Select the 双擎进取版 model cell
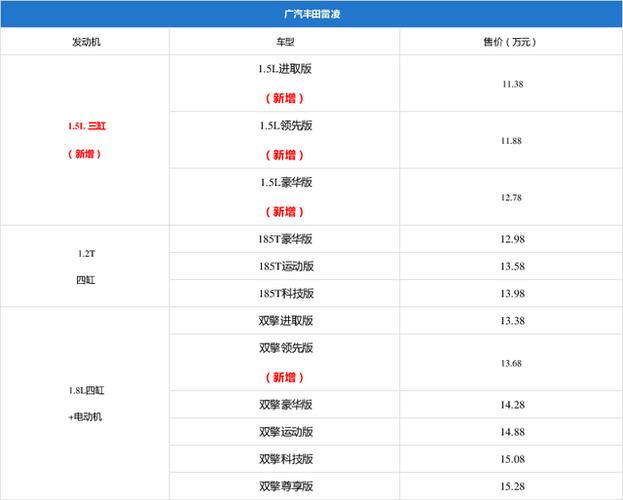The image size is (623, 500). click(286, 320)
